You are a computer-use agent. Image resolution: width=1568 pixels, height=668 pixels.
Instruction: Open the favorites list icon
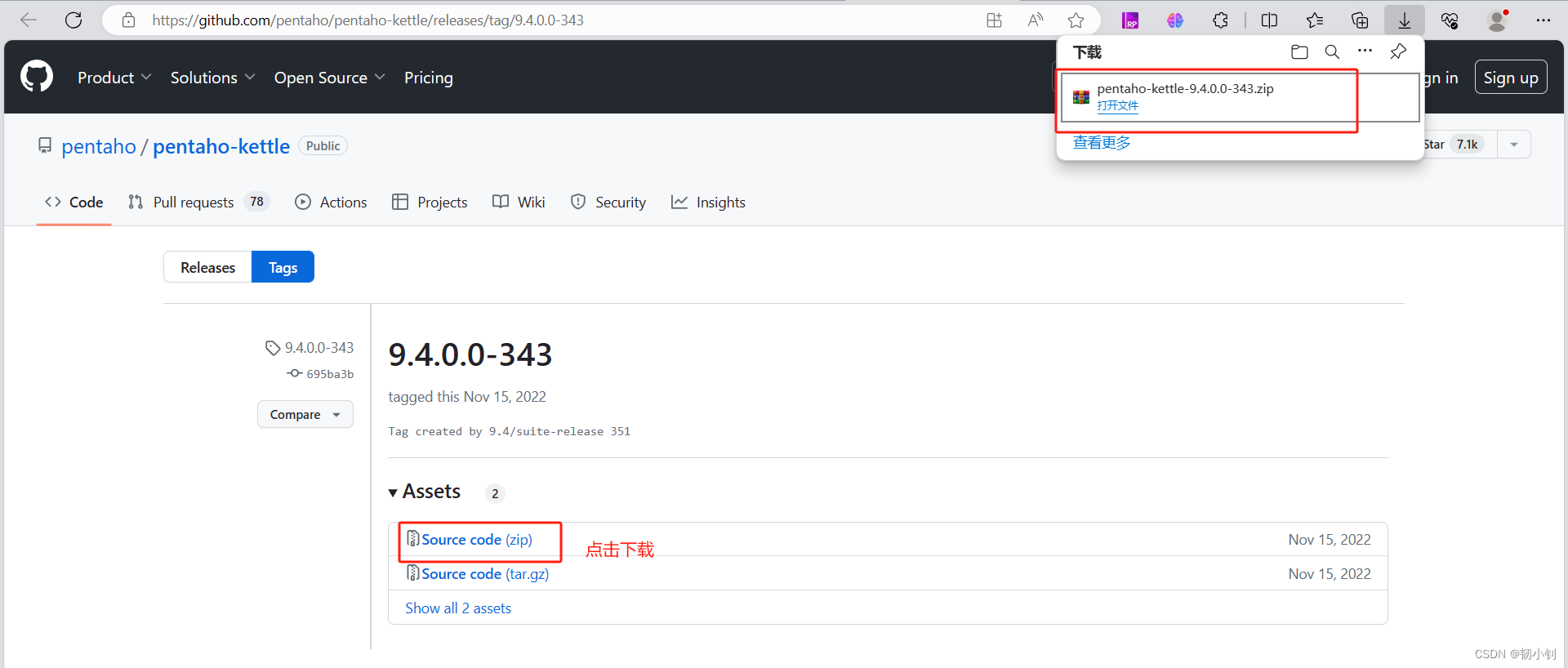[1315, 20]
